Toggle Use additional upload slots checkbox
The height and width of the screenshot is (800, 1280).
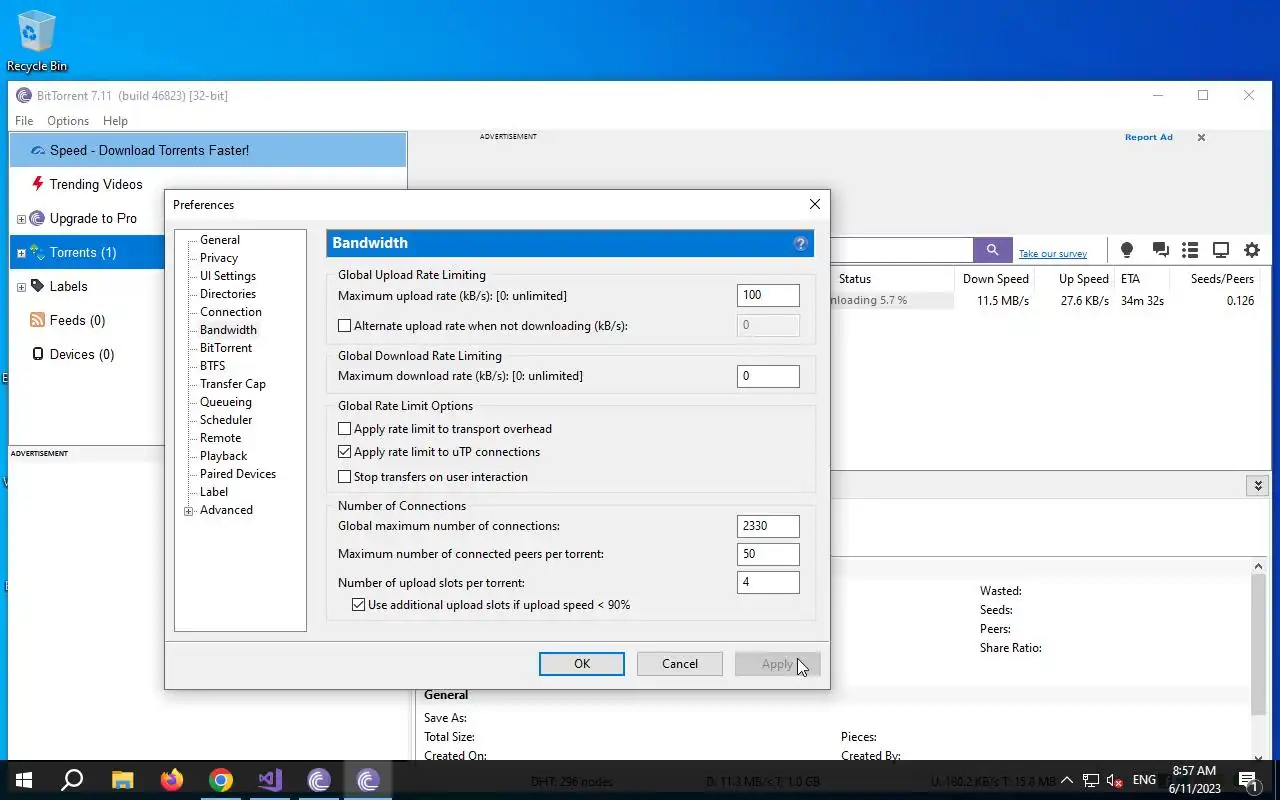pos(359,604)
